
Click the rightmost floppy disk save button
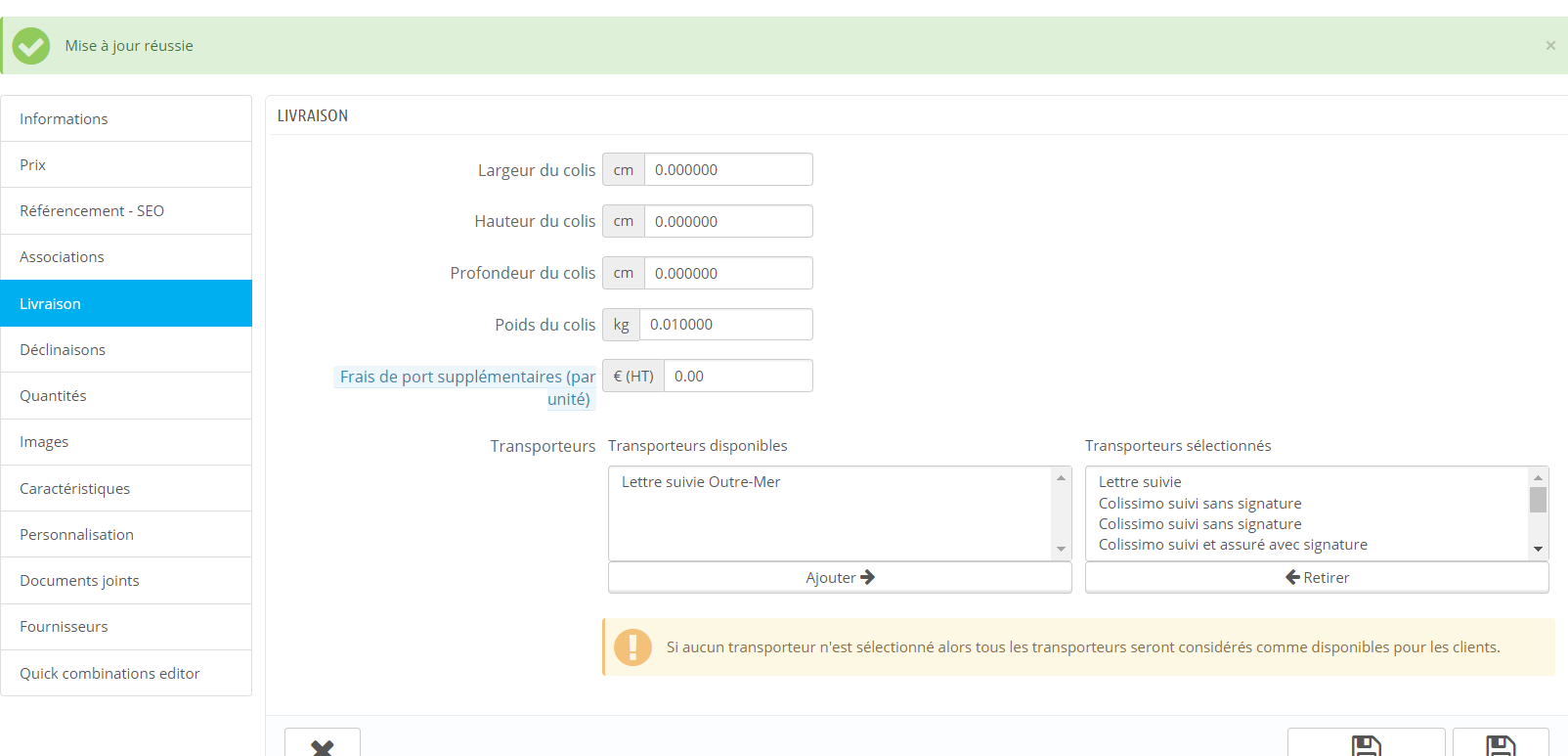1501,742
